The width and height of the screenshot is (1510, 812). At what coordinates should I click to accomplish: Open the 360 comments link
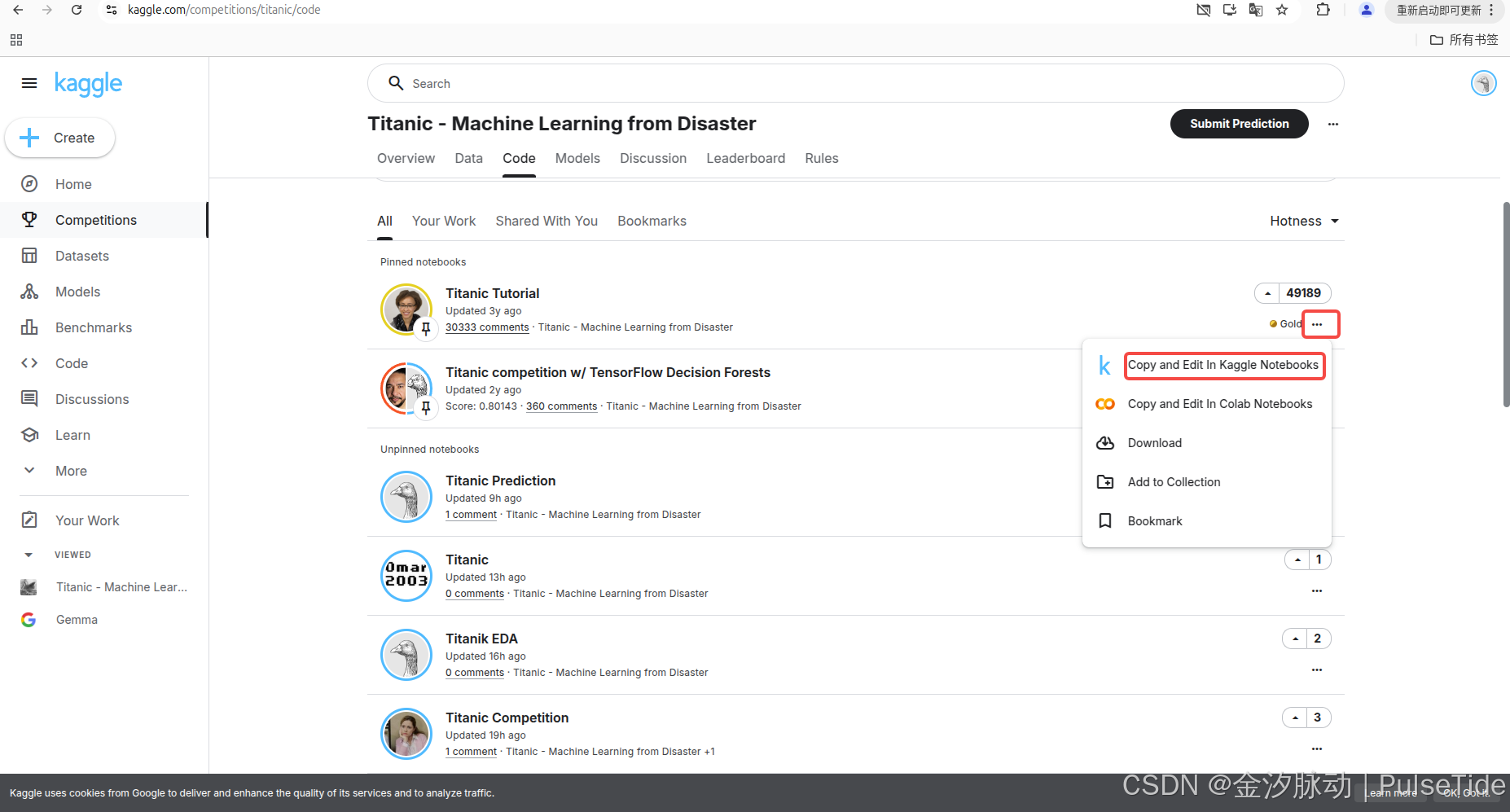[x=561, y=406]
